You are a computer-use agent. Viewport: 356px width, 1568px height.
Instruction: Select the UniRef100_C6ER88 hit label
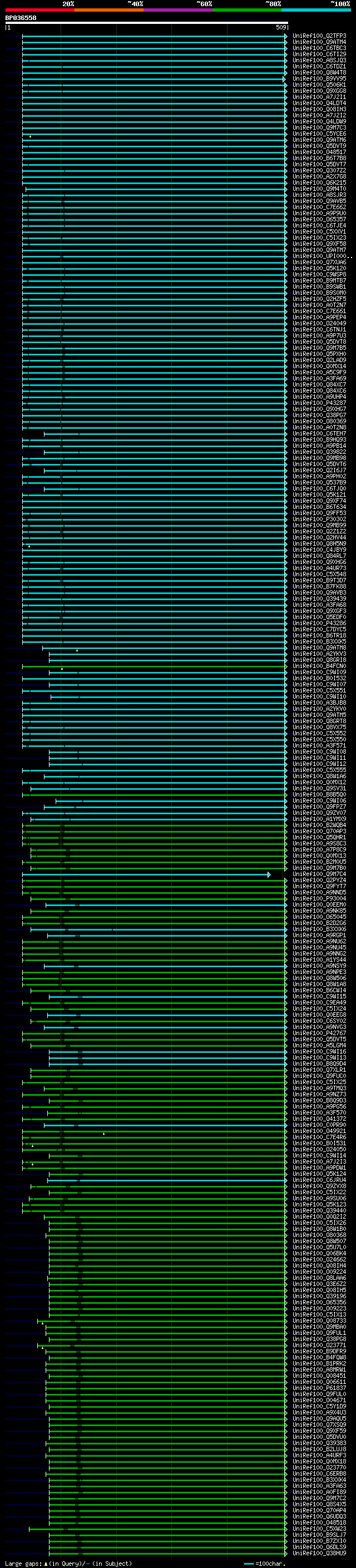[319, 1473]
